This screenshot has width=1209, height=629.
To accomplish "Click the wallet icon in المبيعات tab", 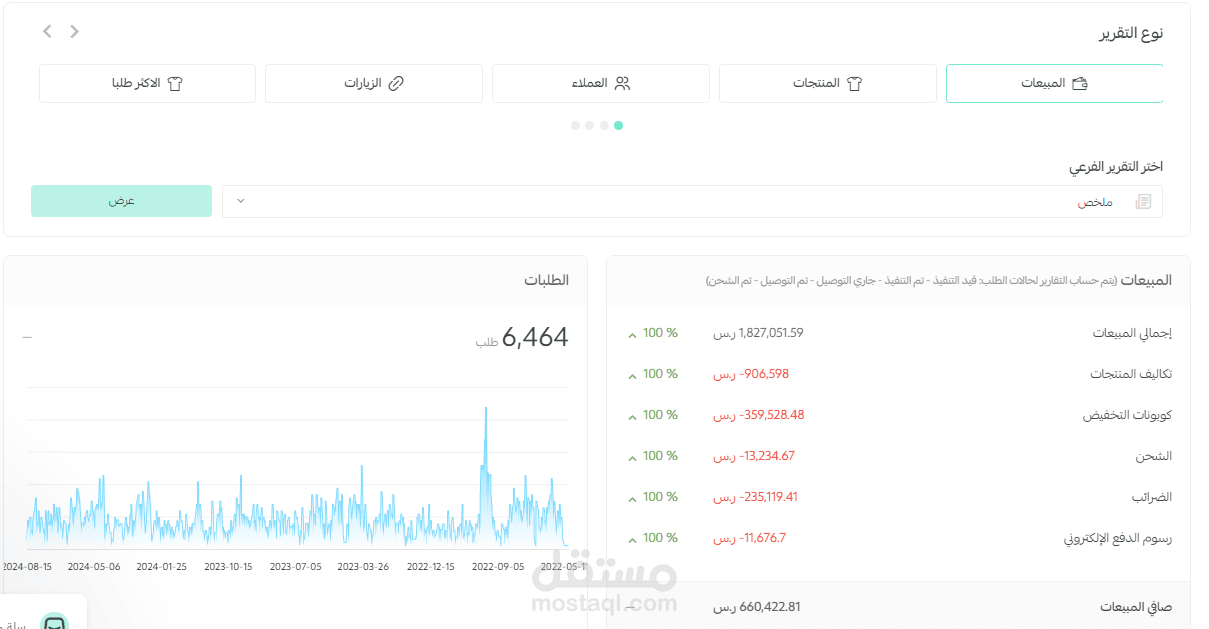I will tap(1080, 84).
